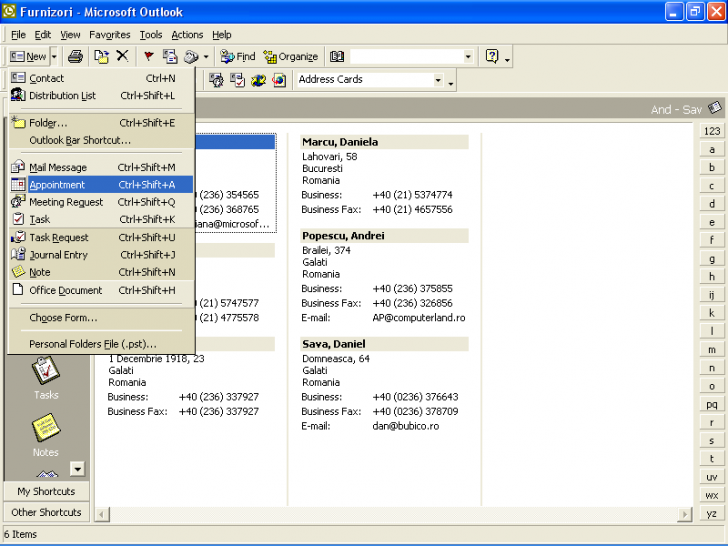This screenshot has height=546, width=728.
Task: Click the Folder icon in New menu
Action: click(18, 122)
